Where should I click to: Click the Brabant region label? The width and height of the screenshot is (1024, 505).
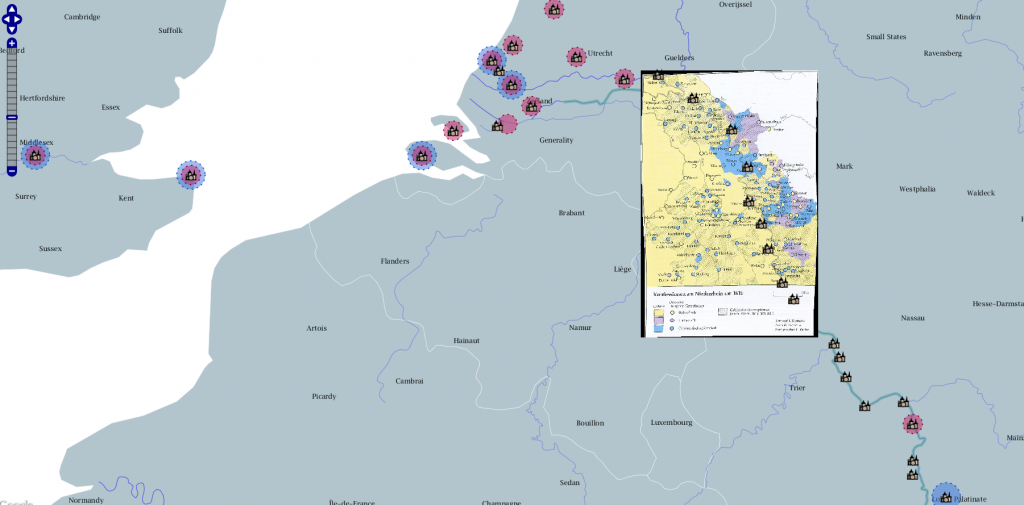571,213
